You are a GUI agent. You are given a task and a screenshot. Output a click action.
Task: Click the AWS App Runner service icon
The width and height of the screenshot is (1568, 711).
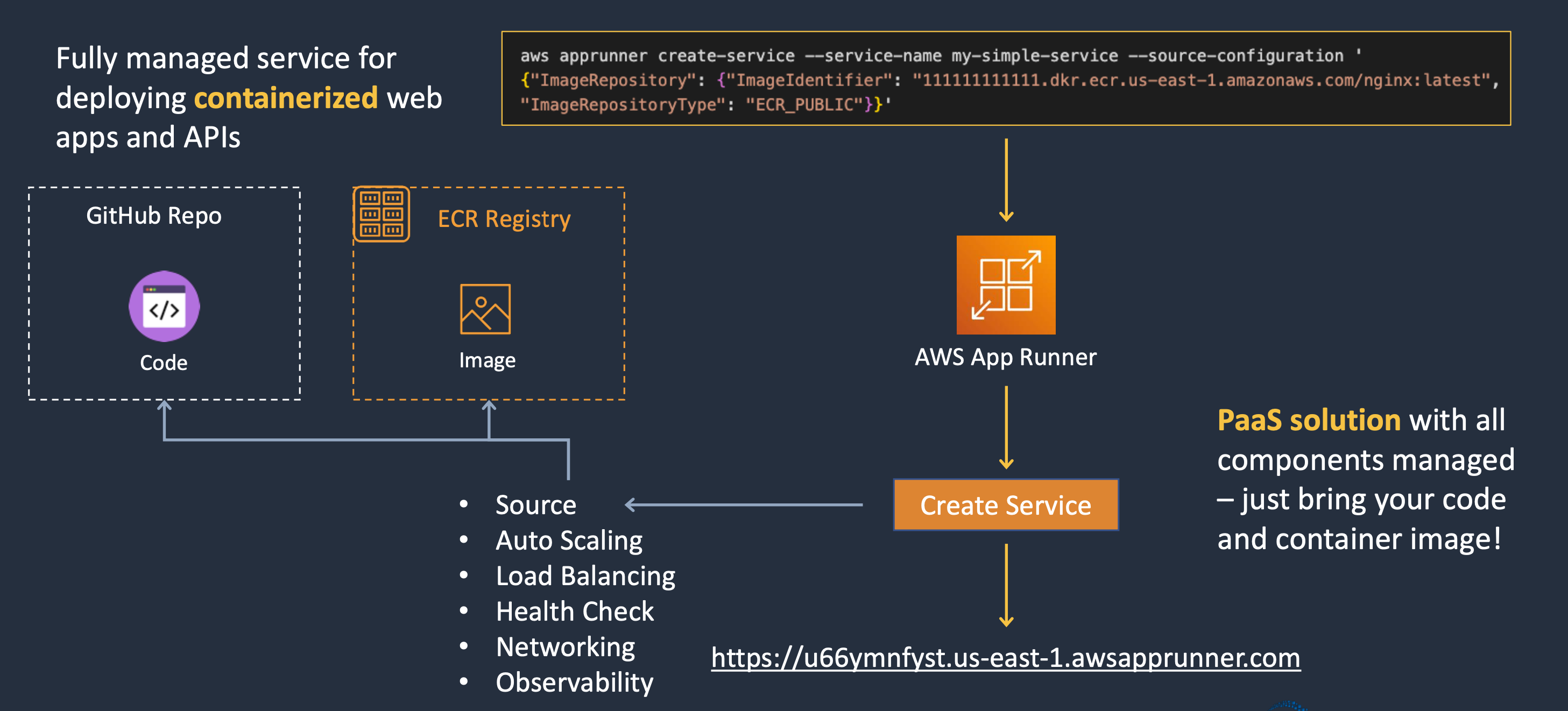pyautogui.click(x=1006, y=285)
